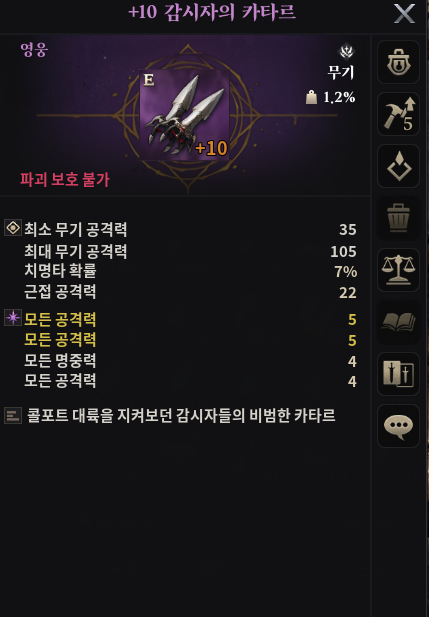Open the hammer enhancement icon
This screenshot has height=617, width=429.
pos(398,114)
